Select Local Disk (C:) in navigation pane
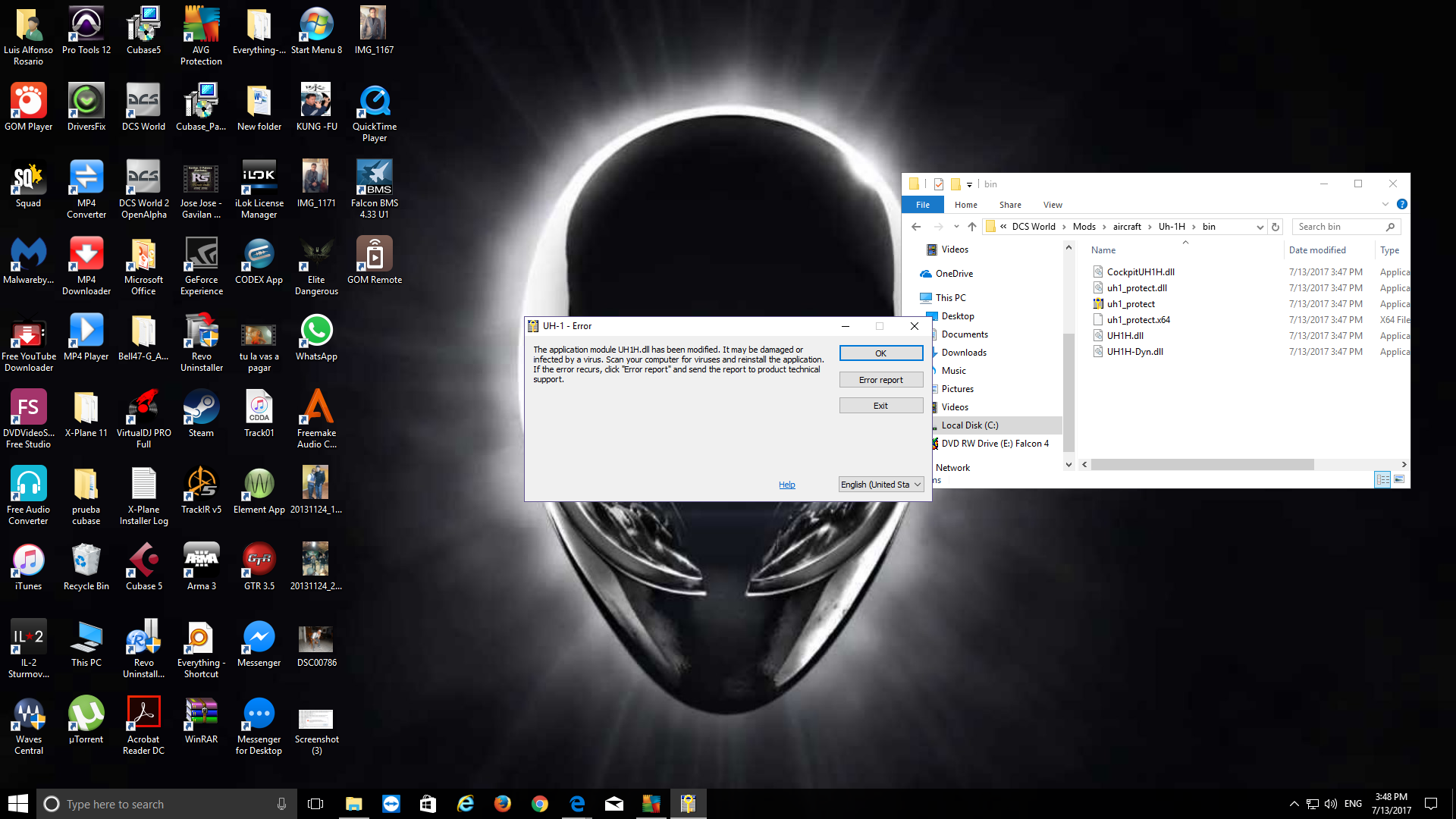Image resolution: width=1456 pixels, height=819 pixels. point(969,425)
